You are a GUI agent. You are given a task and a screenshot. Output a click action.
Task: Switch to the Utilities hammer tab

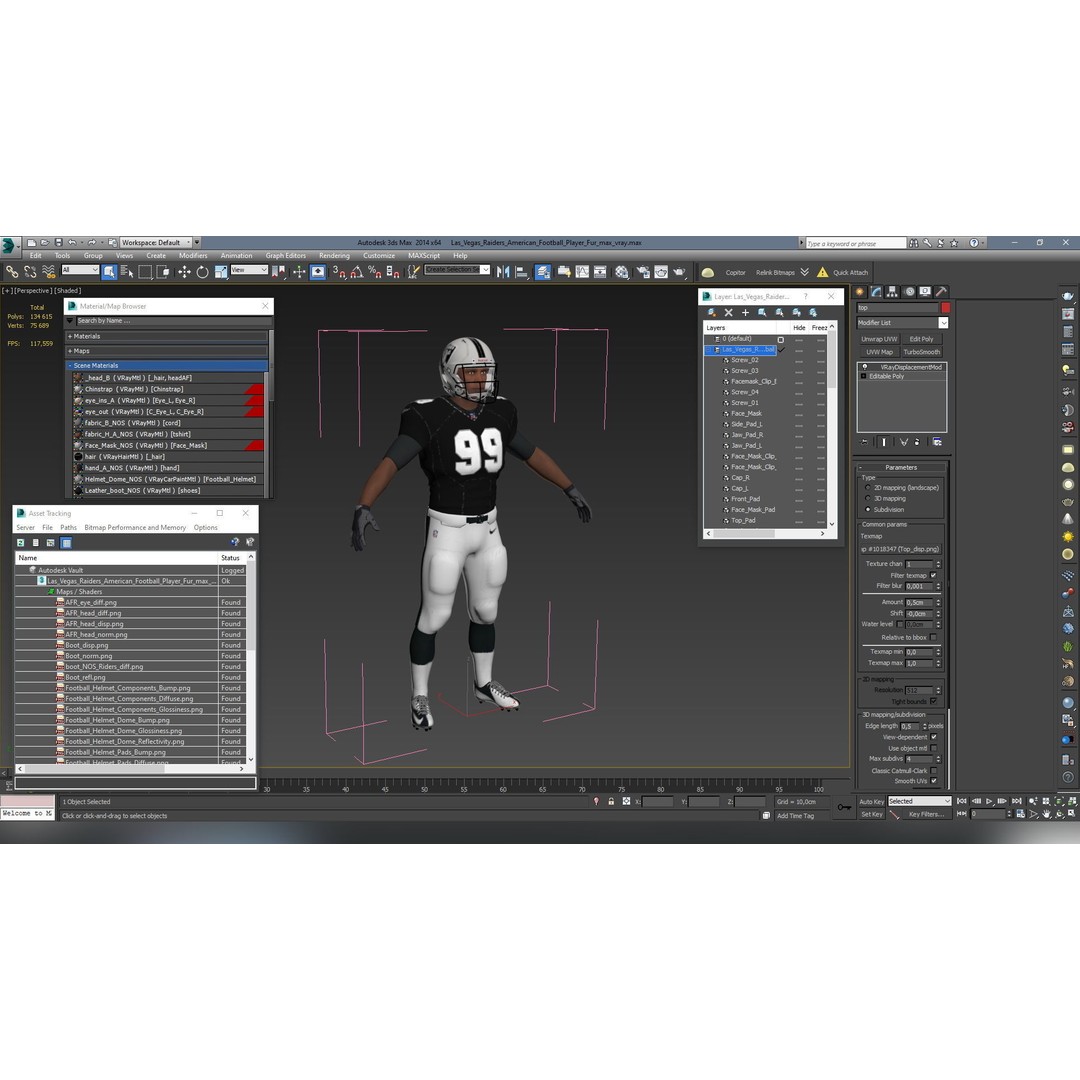coord(942,291)
